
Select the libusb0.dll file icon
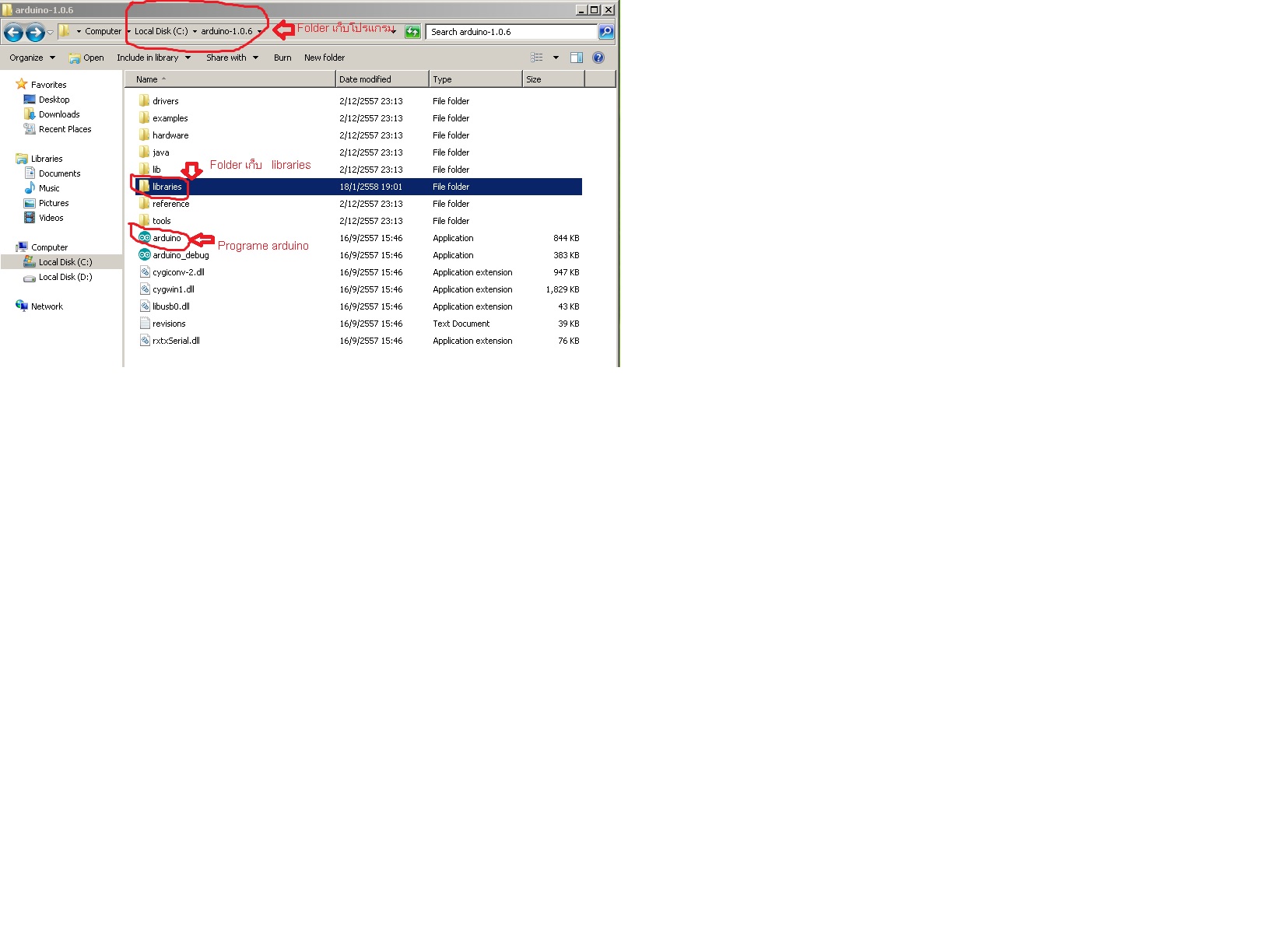144,306
